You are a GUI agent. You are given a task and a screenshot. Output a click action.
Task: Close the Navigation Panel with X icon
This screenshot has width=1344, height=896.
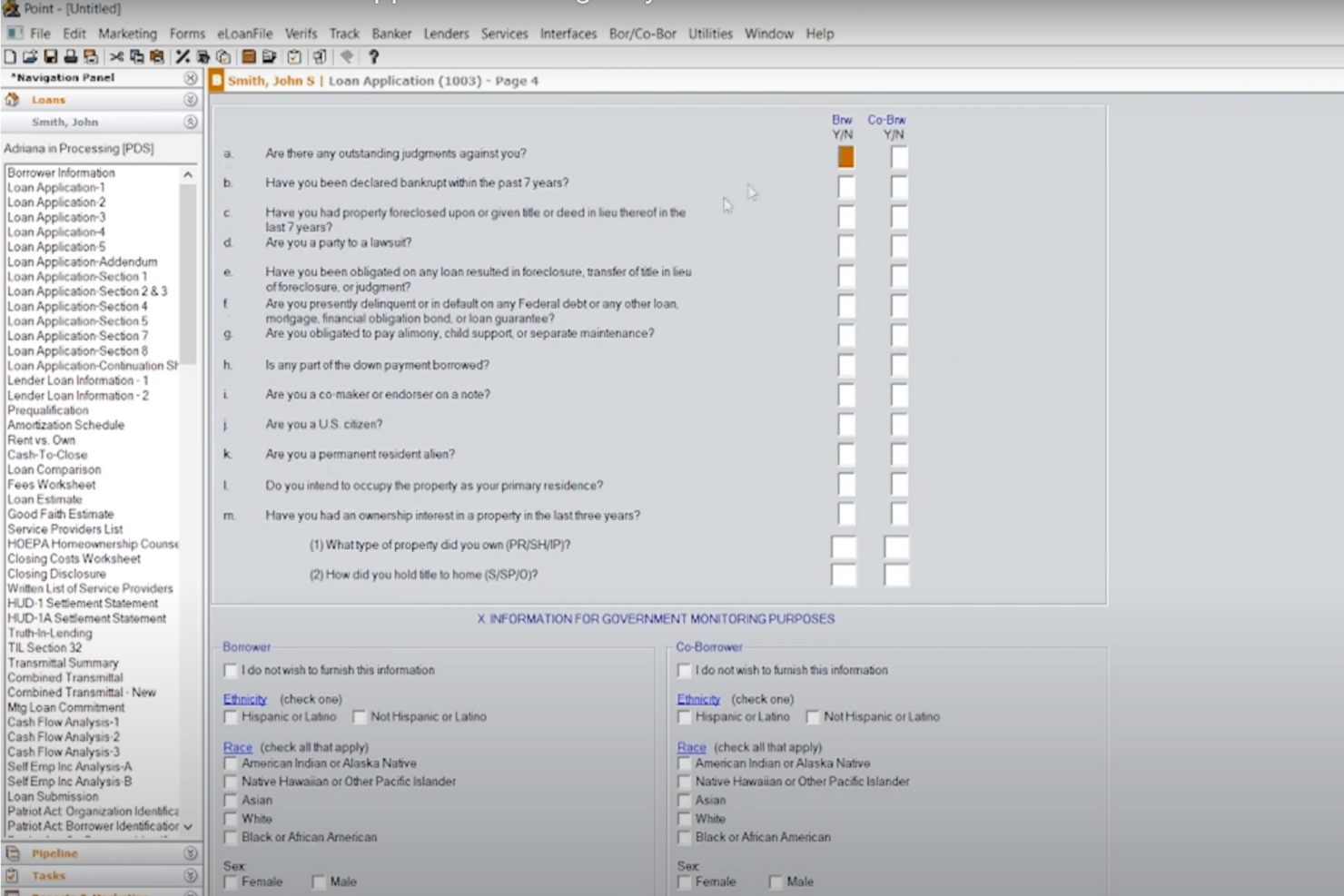pyautogui.click(x=191, y=78)
